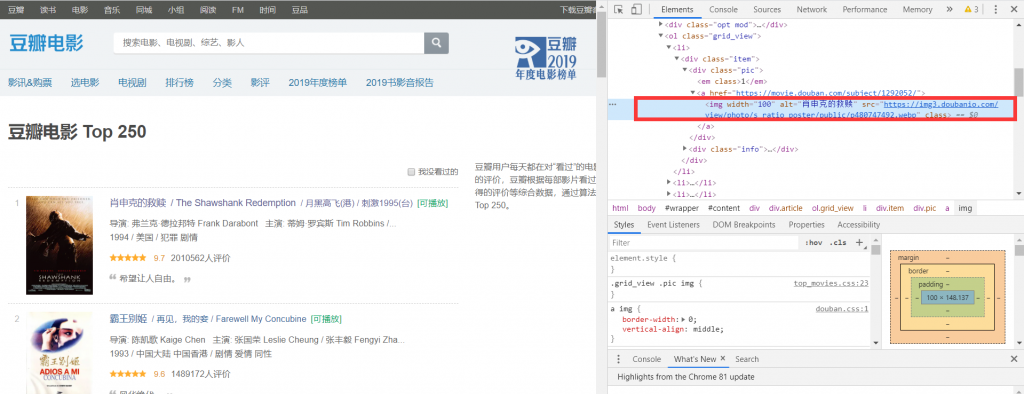This screenshot has width=1024, height=394.
Task: Toggle the .cls class editor button
Action: pyautogui.click(x=838, y=242)
